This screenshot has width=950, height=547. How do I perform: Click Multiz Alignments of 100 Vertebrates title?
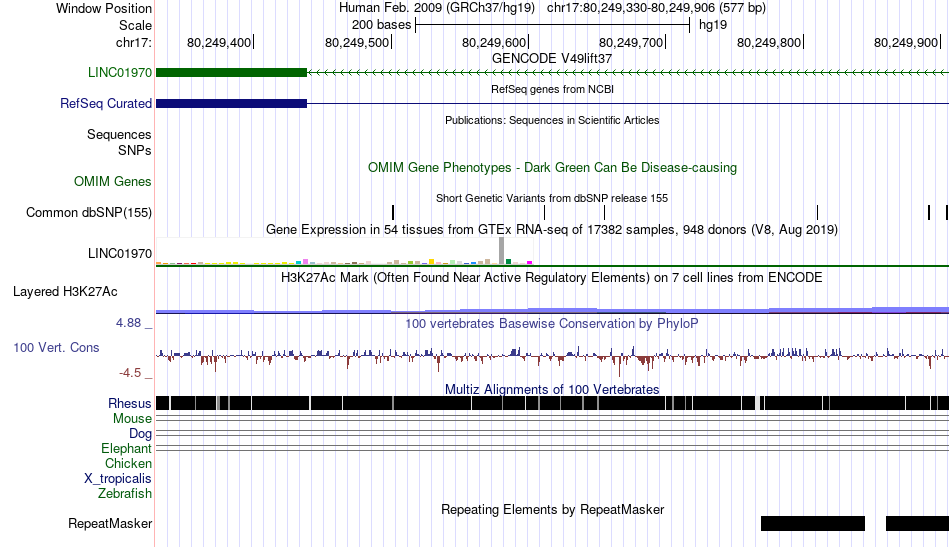click(552, 389)
